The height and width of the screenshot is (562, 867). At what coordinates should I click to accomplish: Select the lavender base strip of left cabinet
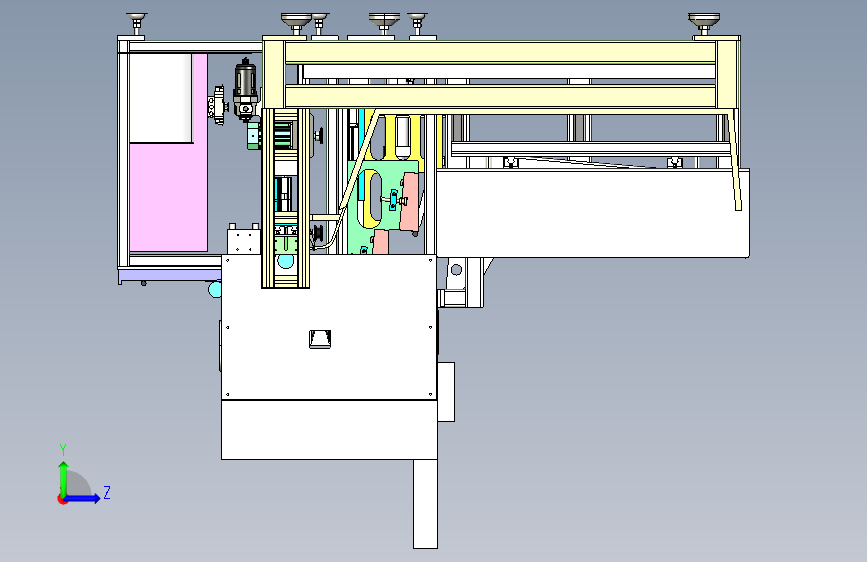(x=170, y=274)
